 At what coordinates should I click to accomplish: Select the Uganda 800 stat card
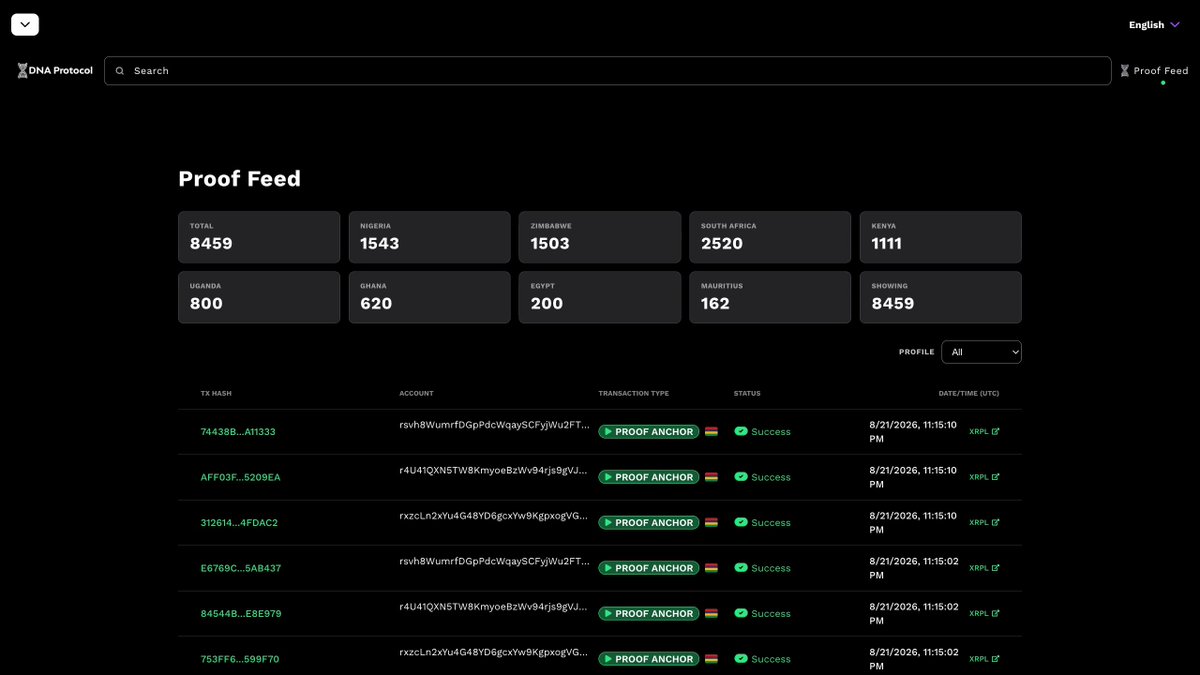[259, 297]
